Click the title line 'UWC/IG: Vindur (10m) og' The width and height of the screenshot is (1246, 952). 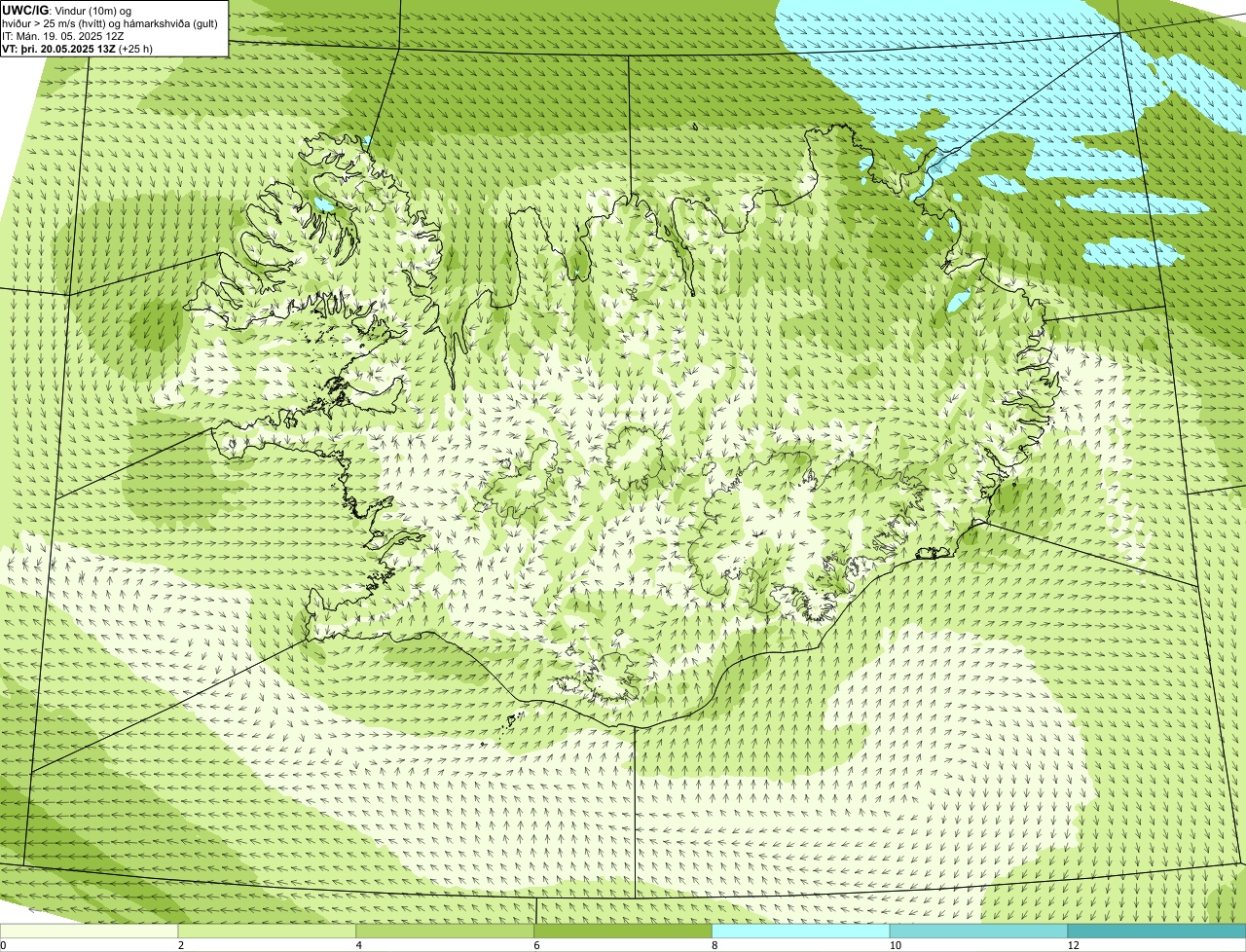(x=67, y=10)
